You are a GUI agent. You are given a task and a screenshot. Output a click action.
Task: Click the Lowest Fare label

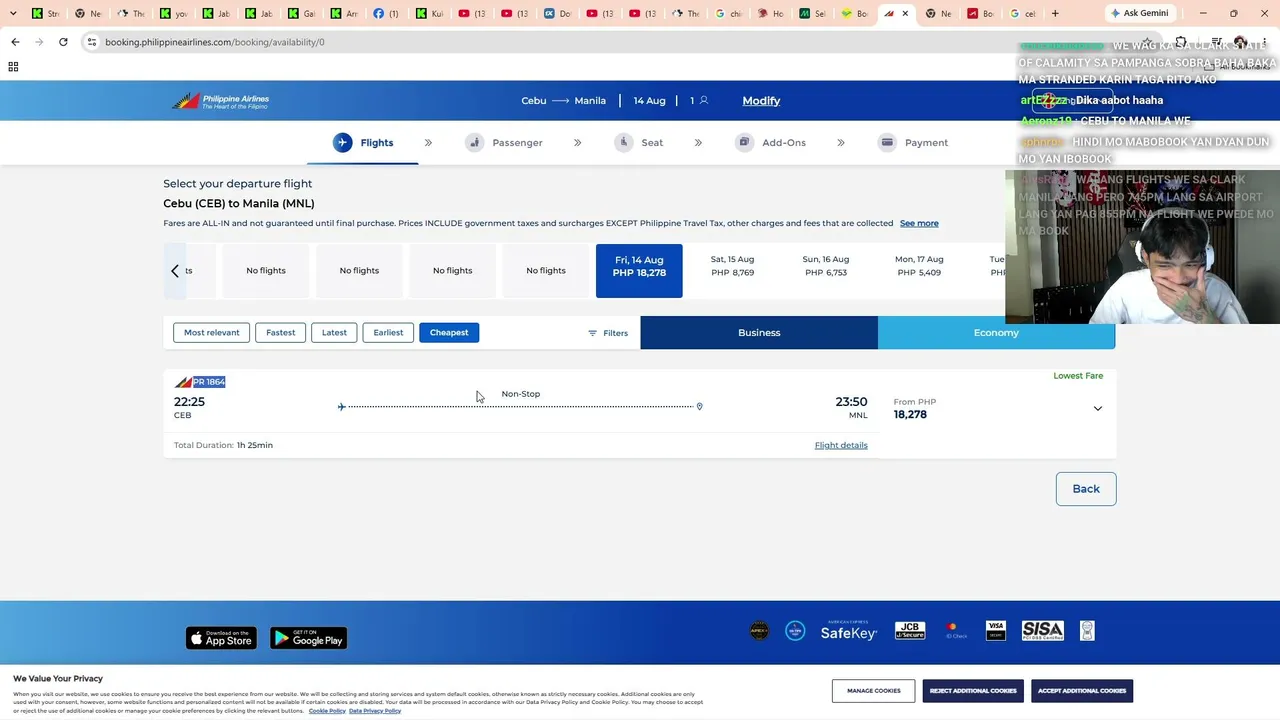coord(1078,376)
